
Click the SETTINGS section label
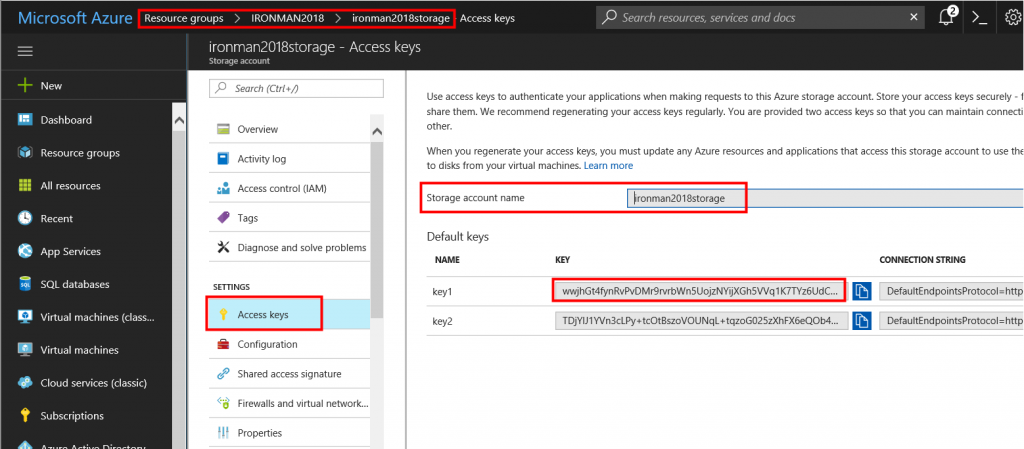(x=232, y=286)
